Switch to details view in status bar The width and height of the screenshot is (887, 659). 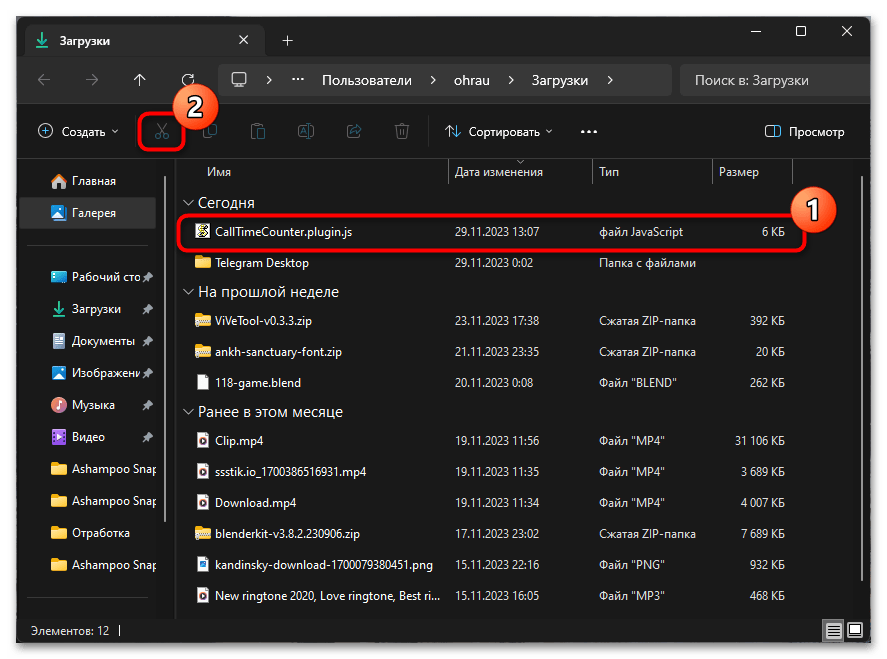click(833, 630)
